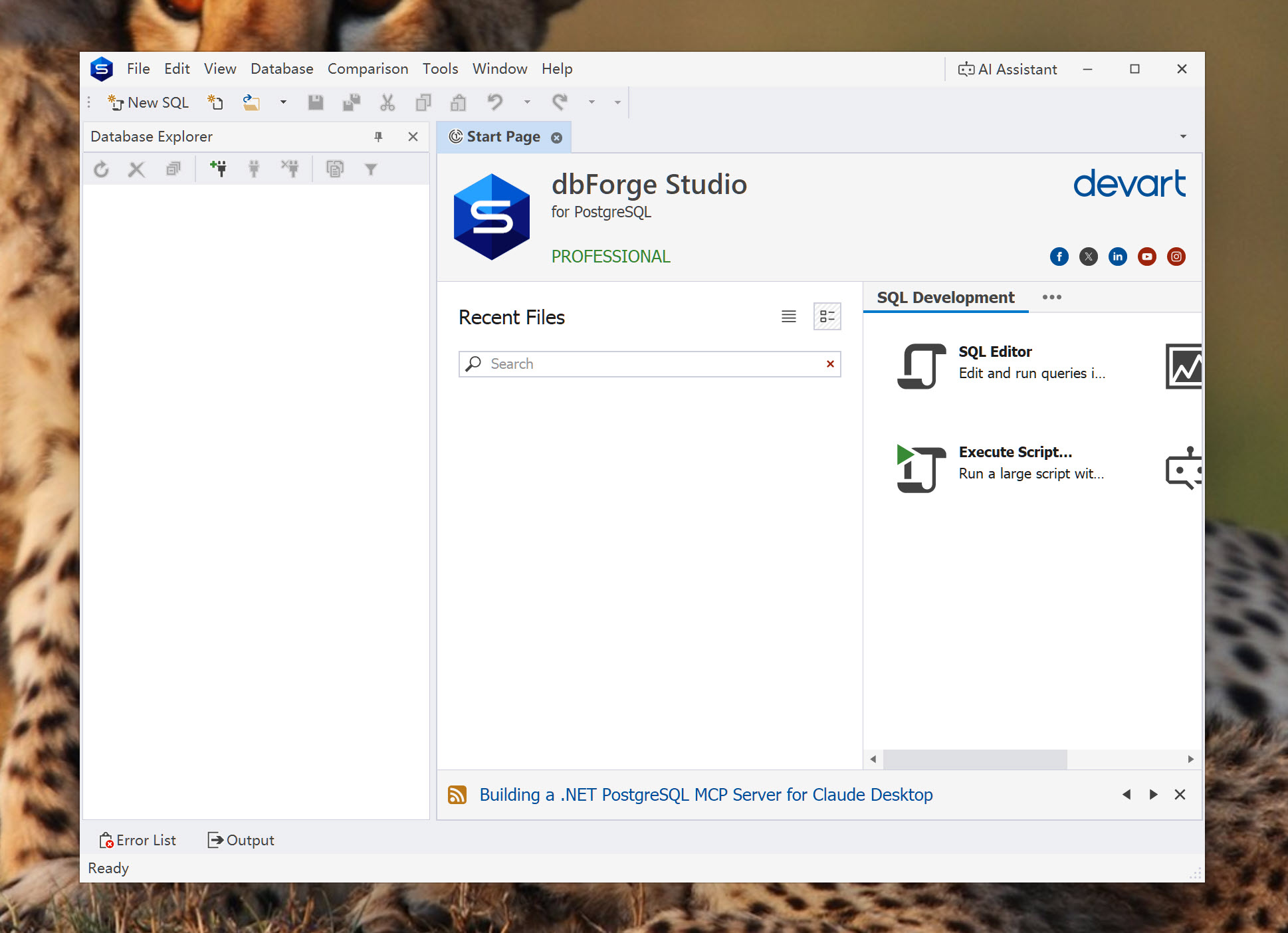Click the filter funnel icon in Database Explorer

click(x=371, y=169)
